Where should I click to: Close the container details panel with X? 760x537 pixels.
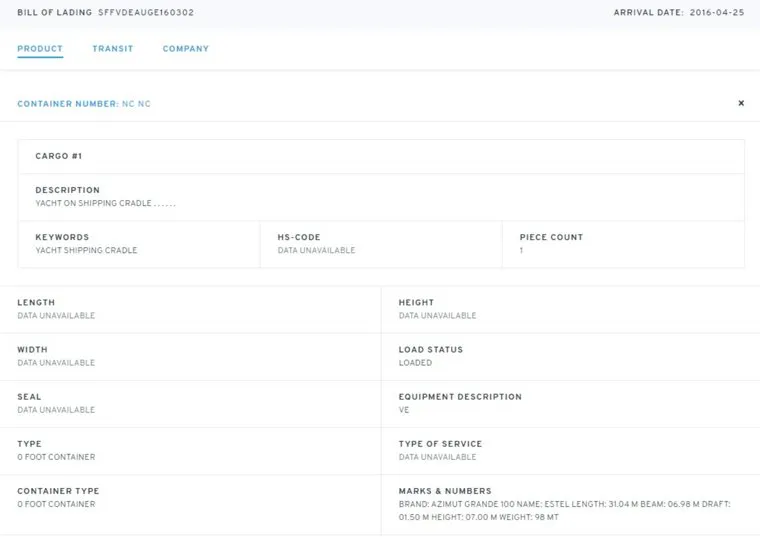(x=741, y=103)
